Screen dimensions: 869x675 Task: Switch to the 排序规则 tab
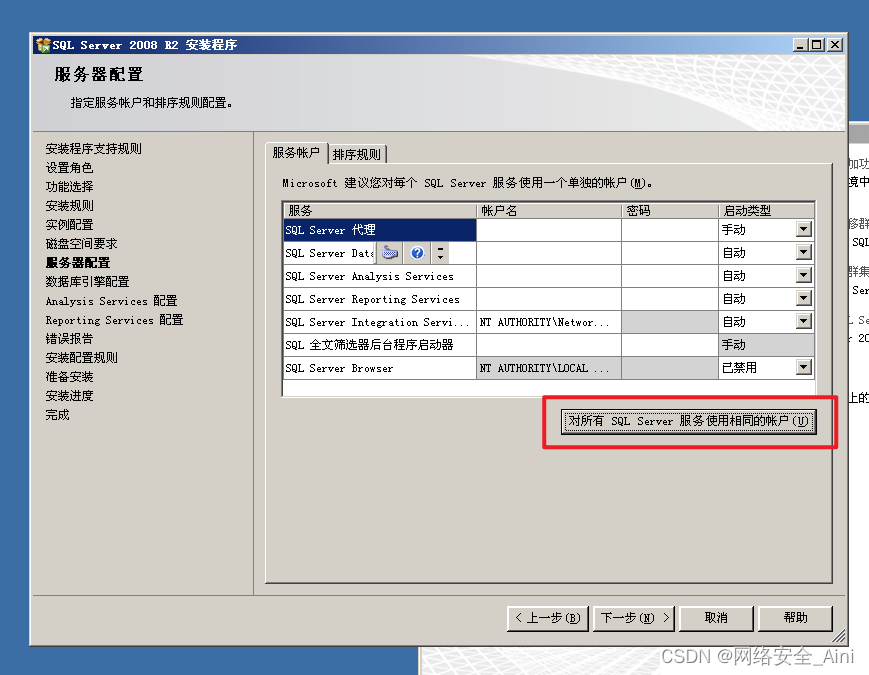(x=357, y=154)
